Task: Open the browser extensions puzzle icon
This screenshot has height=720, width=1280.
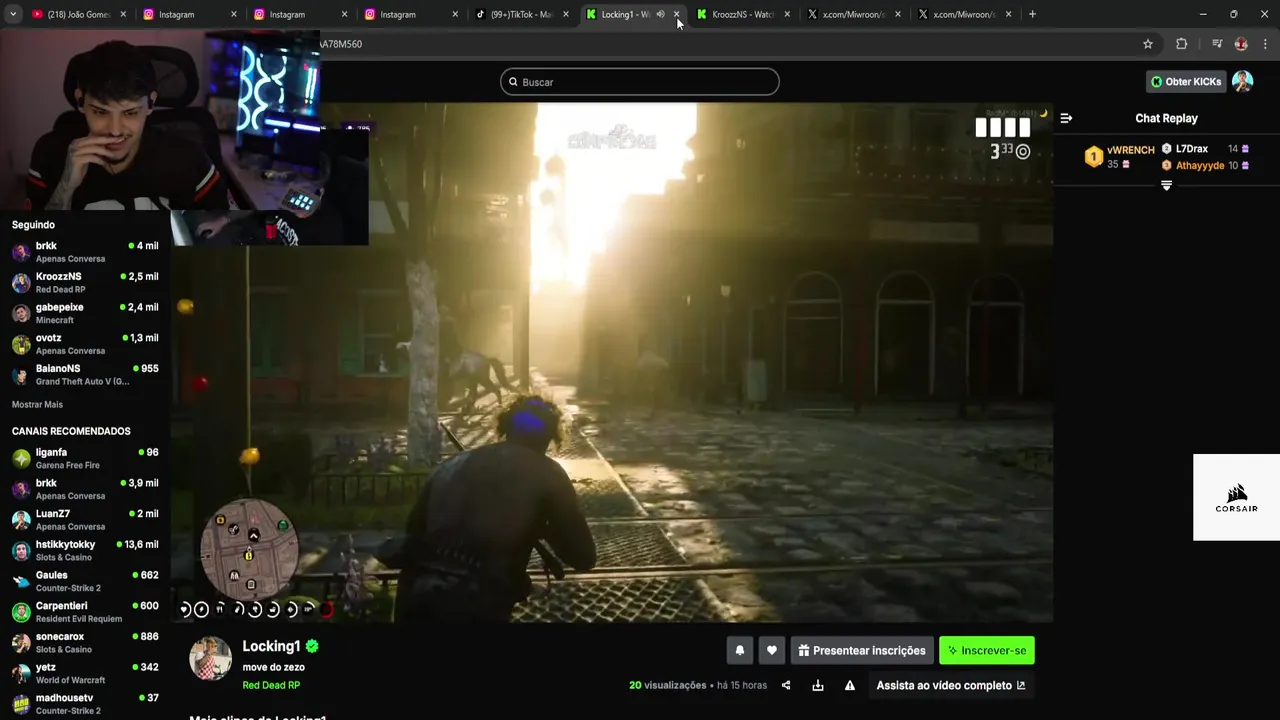Action: pyautogui.click(x=1181, y=44)
